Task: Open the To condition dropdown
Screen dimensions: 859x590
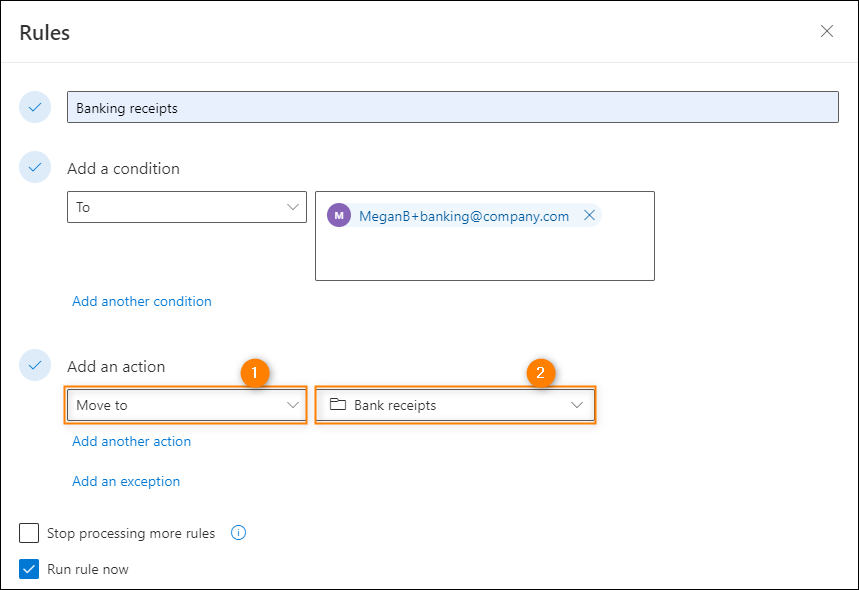Action: point(187,207)
